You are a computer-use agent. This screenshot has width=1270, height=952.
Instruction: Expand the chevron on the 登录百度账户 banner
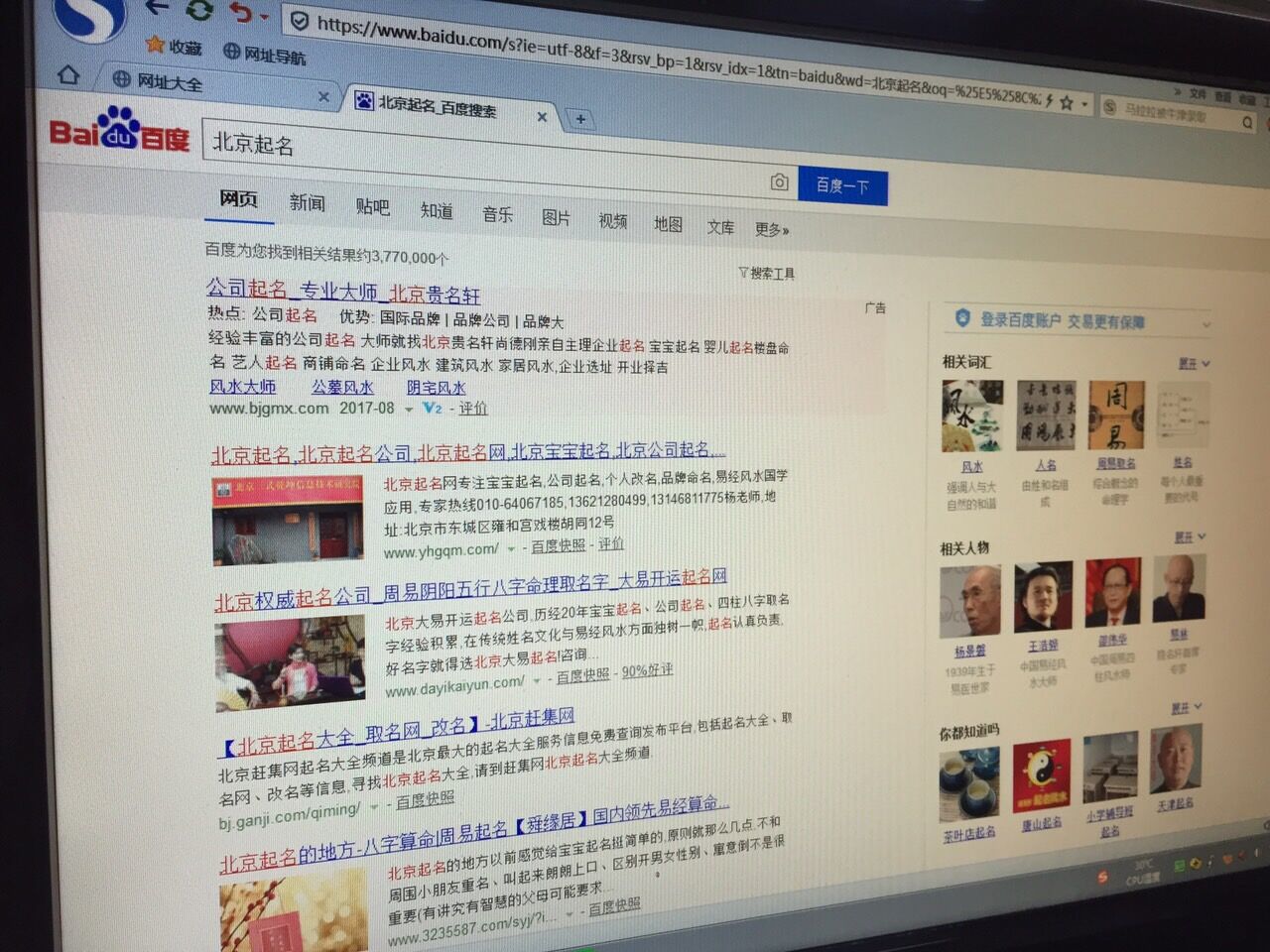(x=1206, y=324)
